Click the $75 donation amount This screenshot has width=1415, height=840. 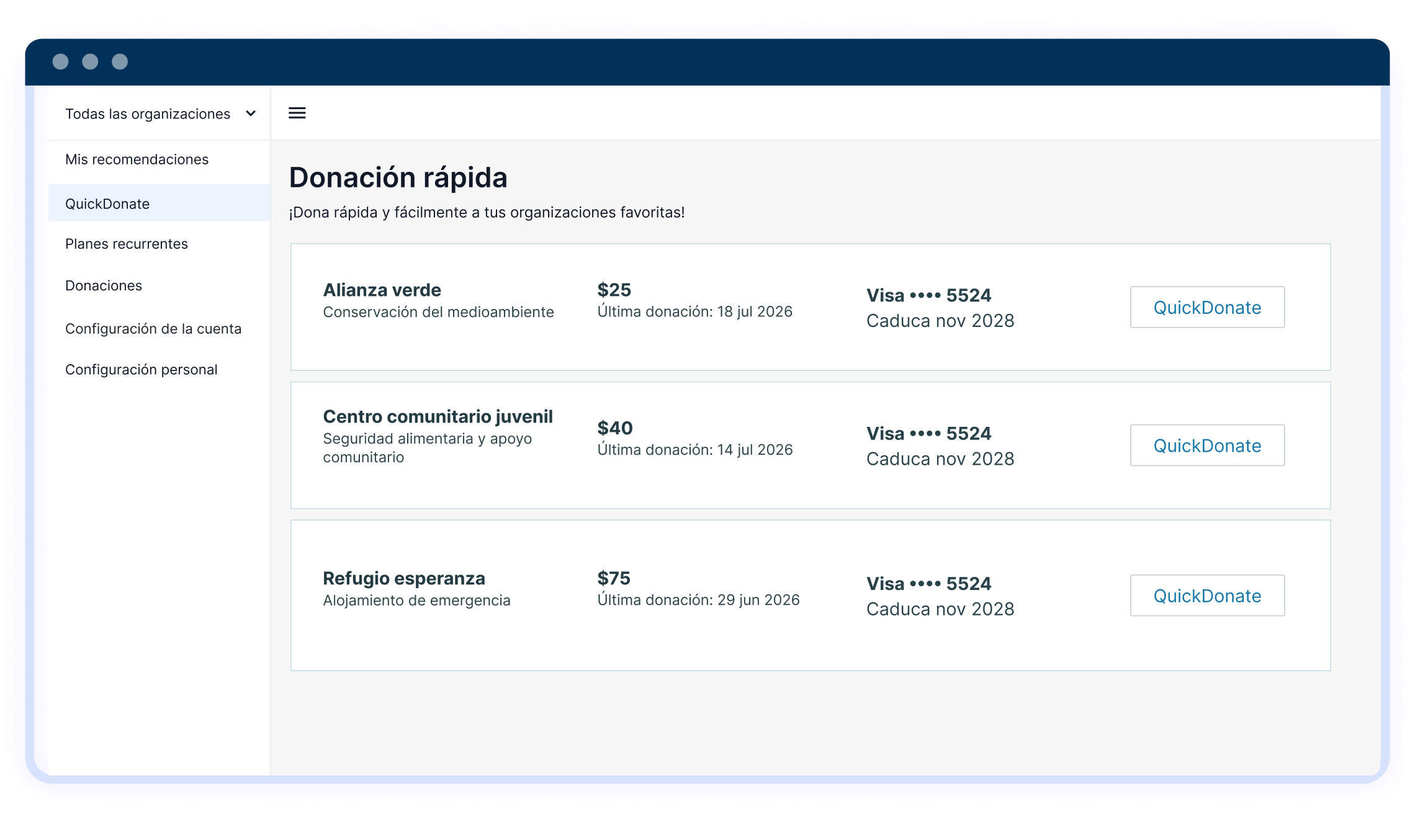click(614, 578)
